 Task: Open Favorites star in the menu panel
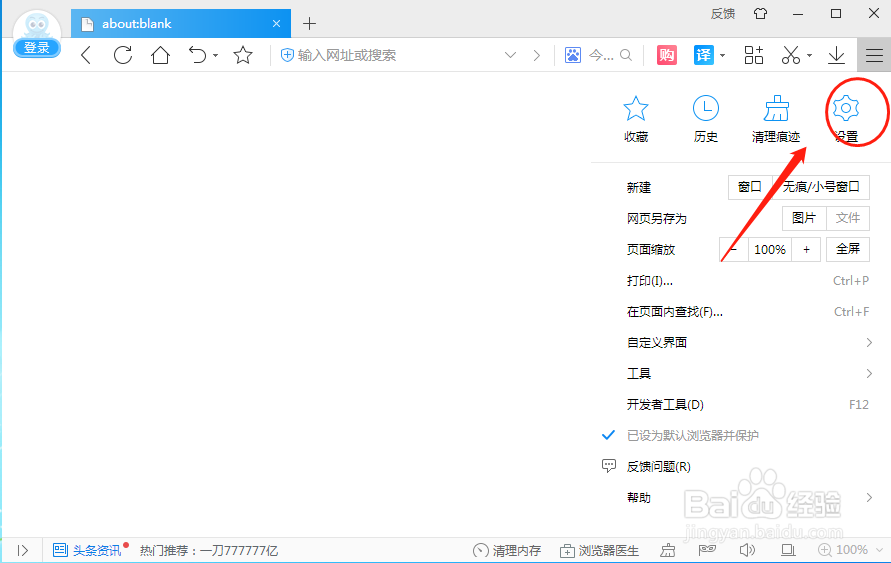click(635, 108)
